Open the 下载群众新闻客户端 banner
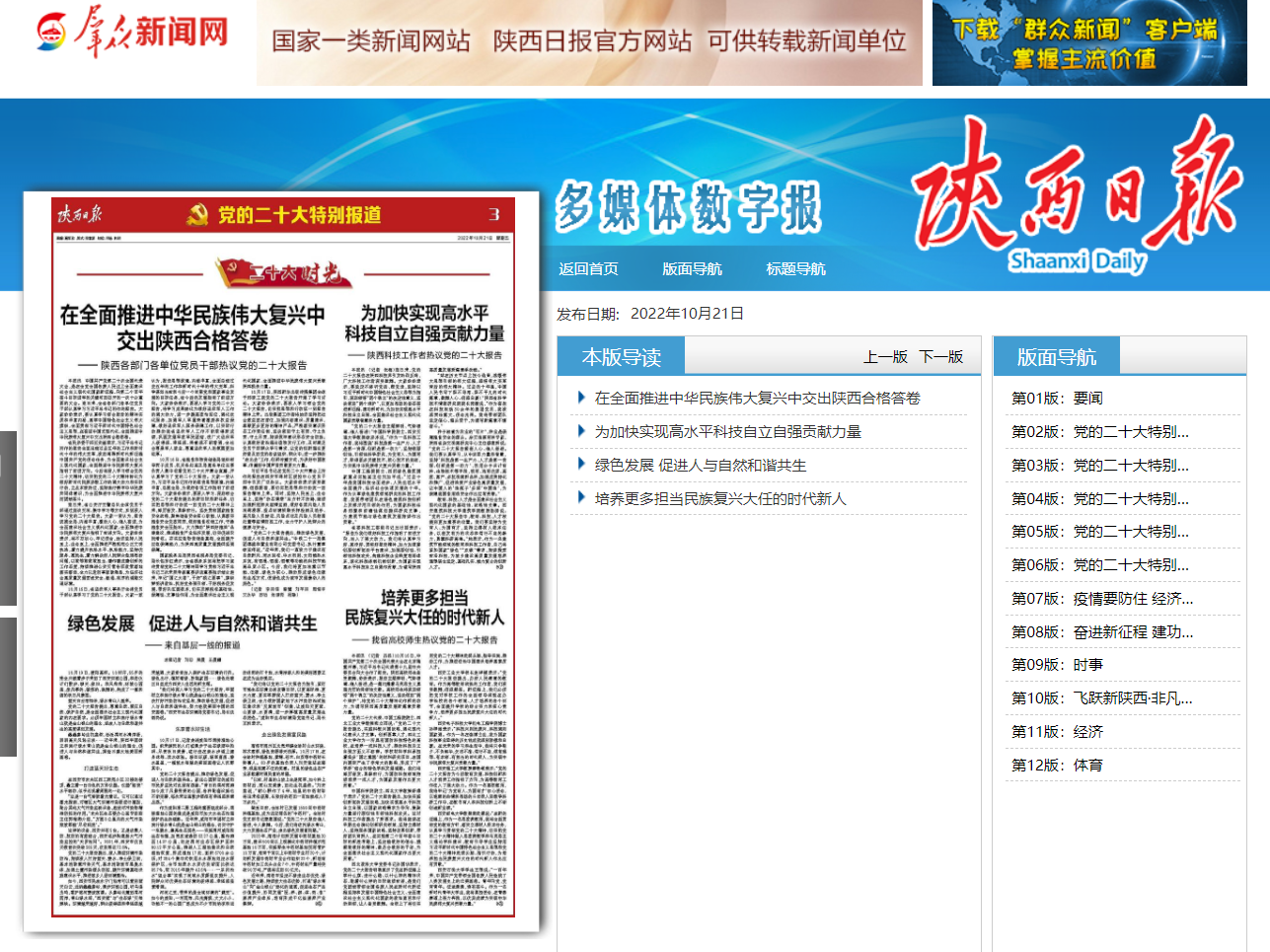The width and height of the screenshot is (1270, 952). coord(1088,43)
